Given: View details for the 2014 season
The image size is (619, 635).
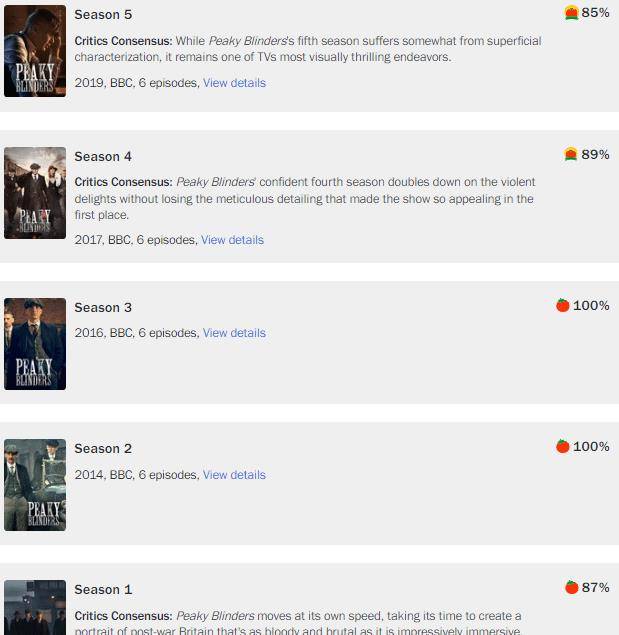Looking at the screenshot, I should 234,475.
